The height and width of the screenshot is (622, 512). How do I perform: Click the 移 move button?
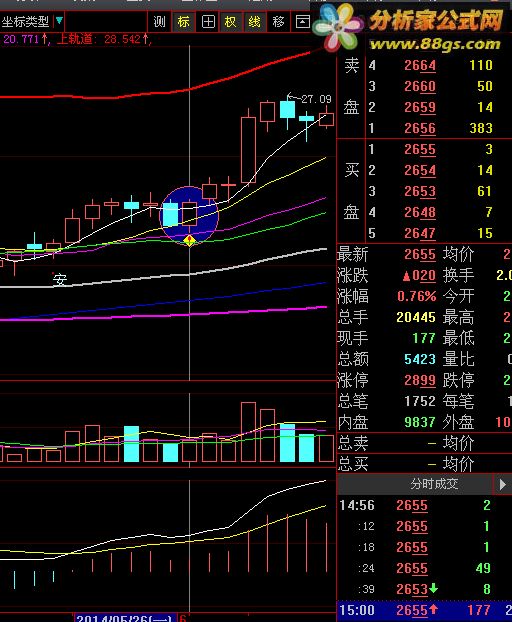tap(278, 21)
